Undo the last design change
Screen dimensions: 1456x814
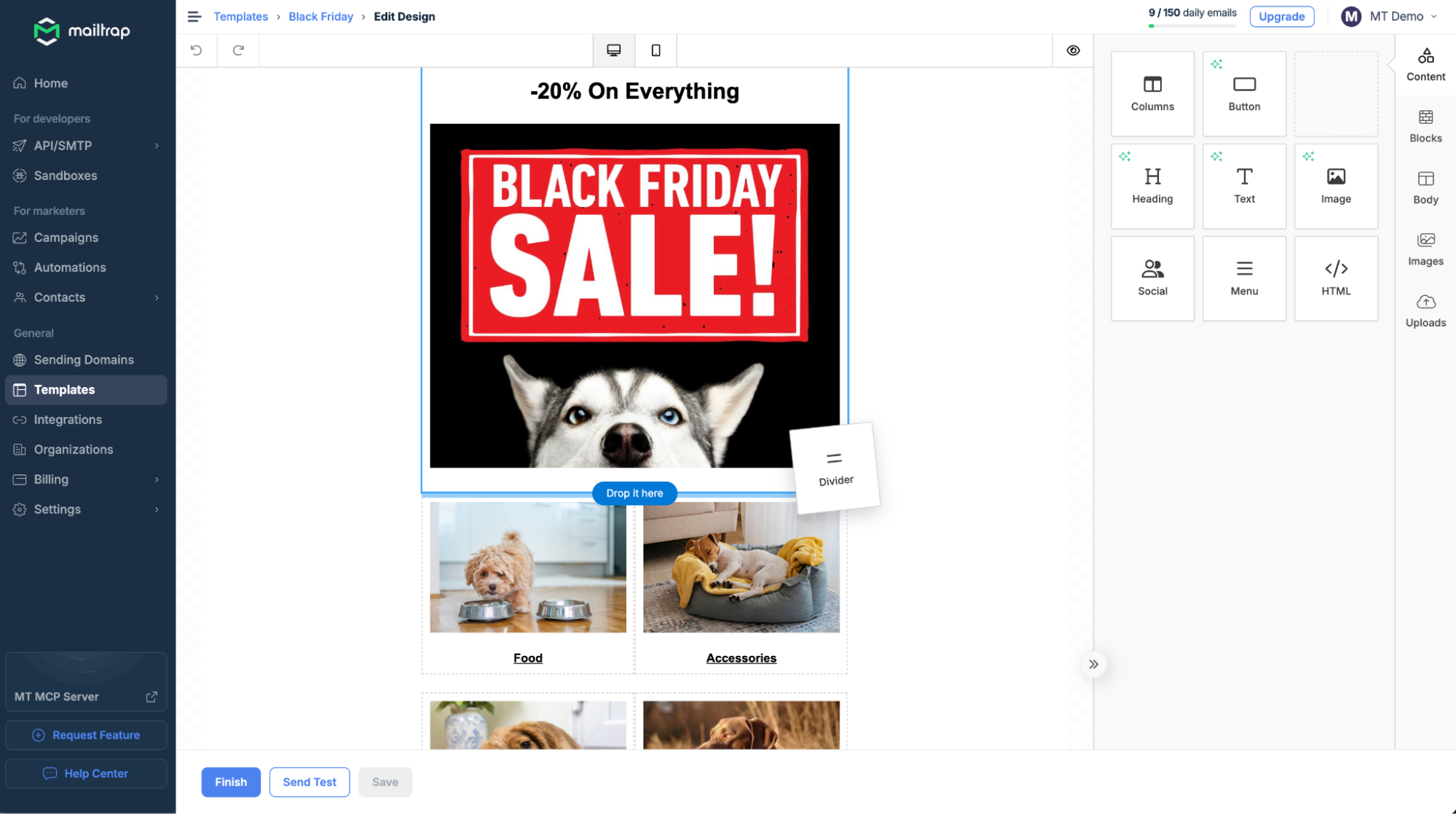[196, 50]
